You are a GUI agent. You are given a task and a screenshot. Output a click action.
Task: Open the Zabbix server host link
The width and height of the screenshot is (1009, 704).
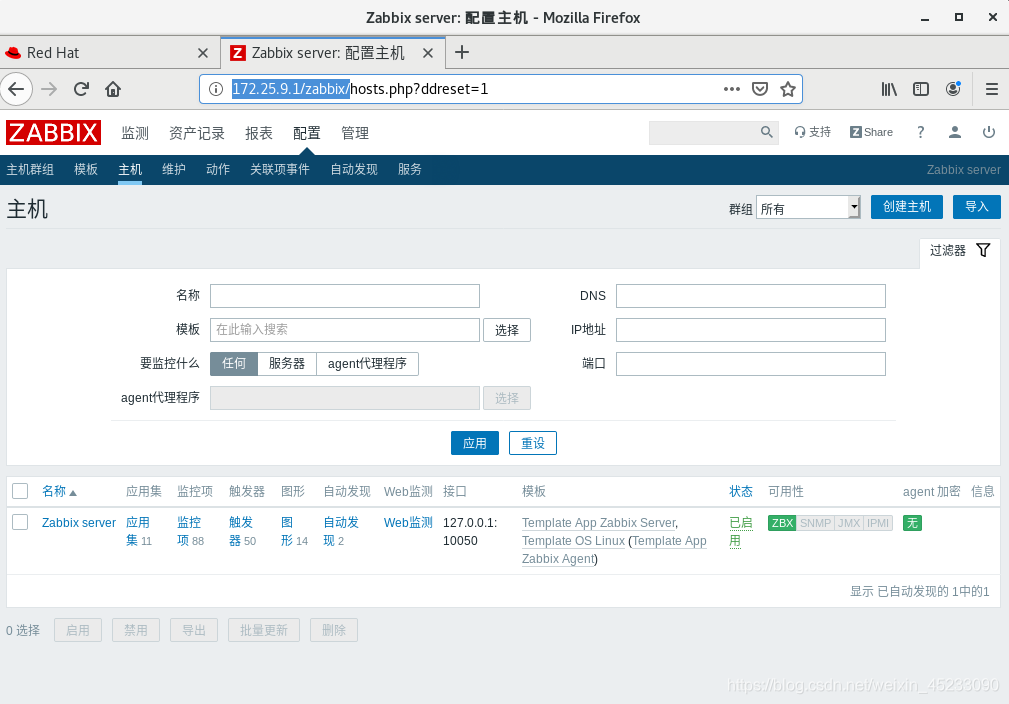pyautogui.click(x=79, y=523)
